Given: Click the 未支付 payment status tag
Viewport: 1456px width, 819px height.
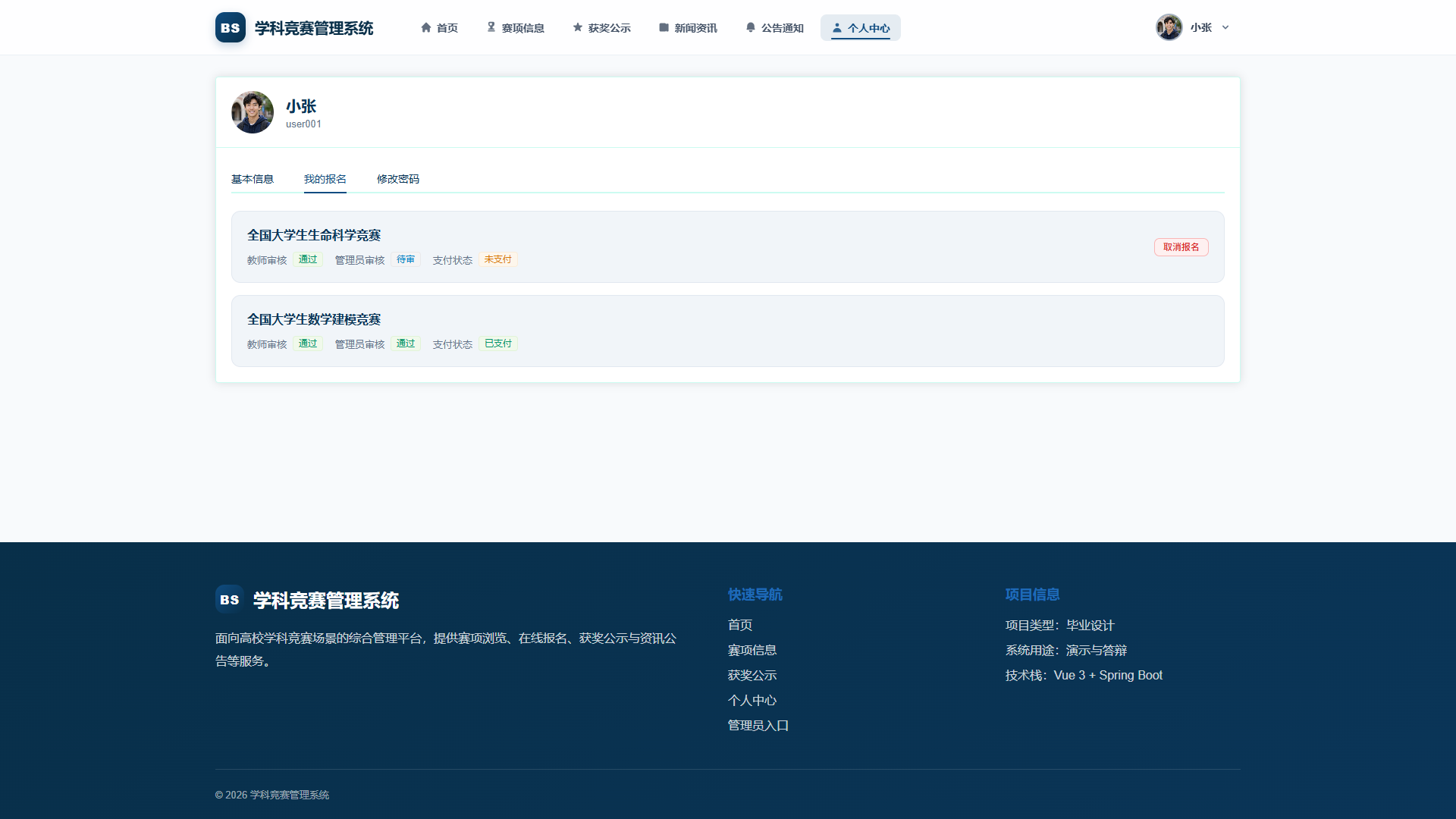Looking at the screenshot, I should point(498,259).
